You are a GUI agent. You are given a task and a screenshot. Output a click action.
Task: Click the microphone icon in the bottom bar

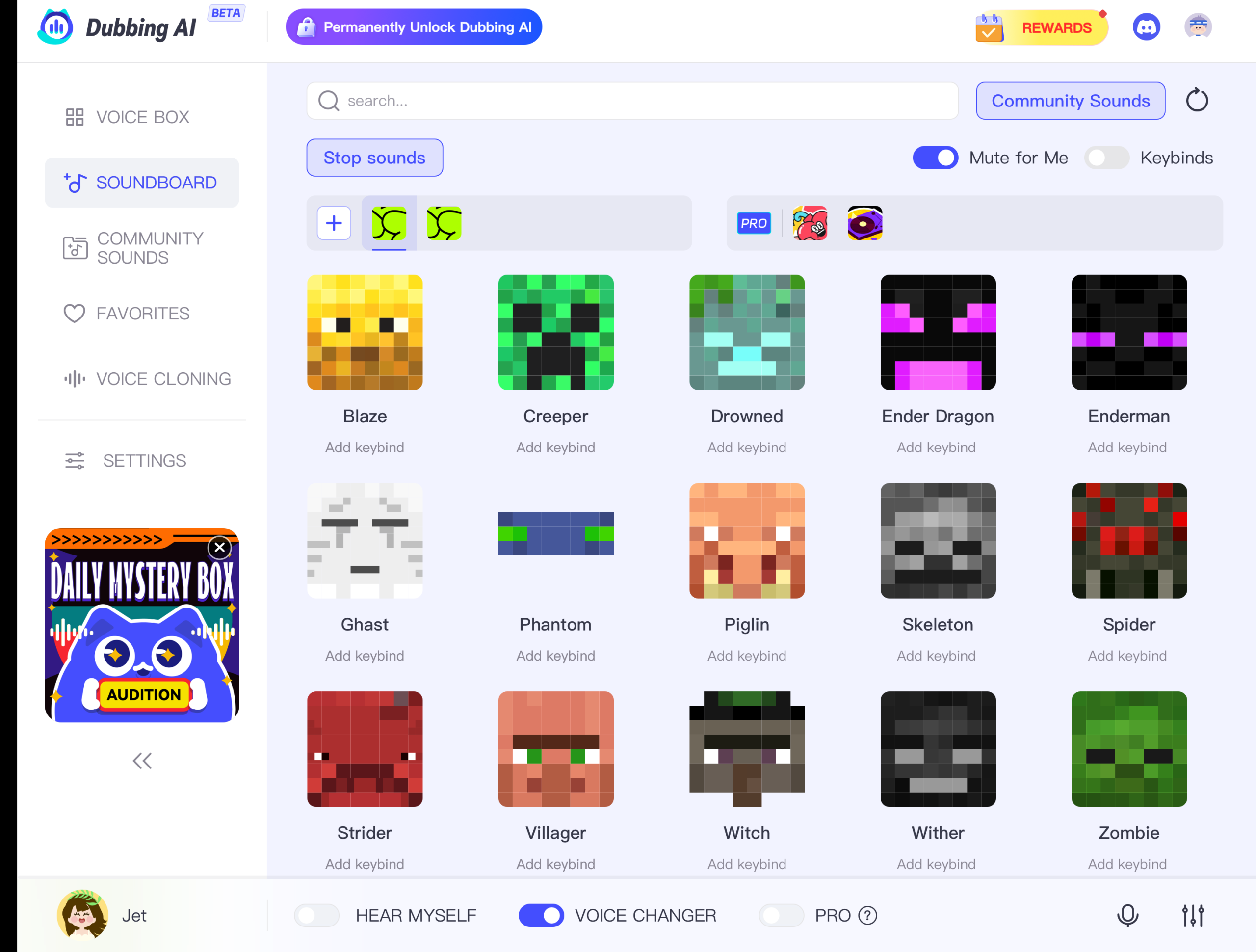(1127, 915)
